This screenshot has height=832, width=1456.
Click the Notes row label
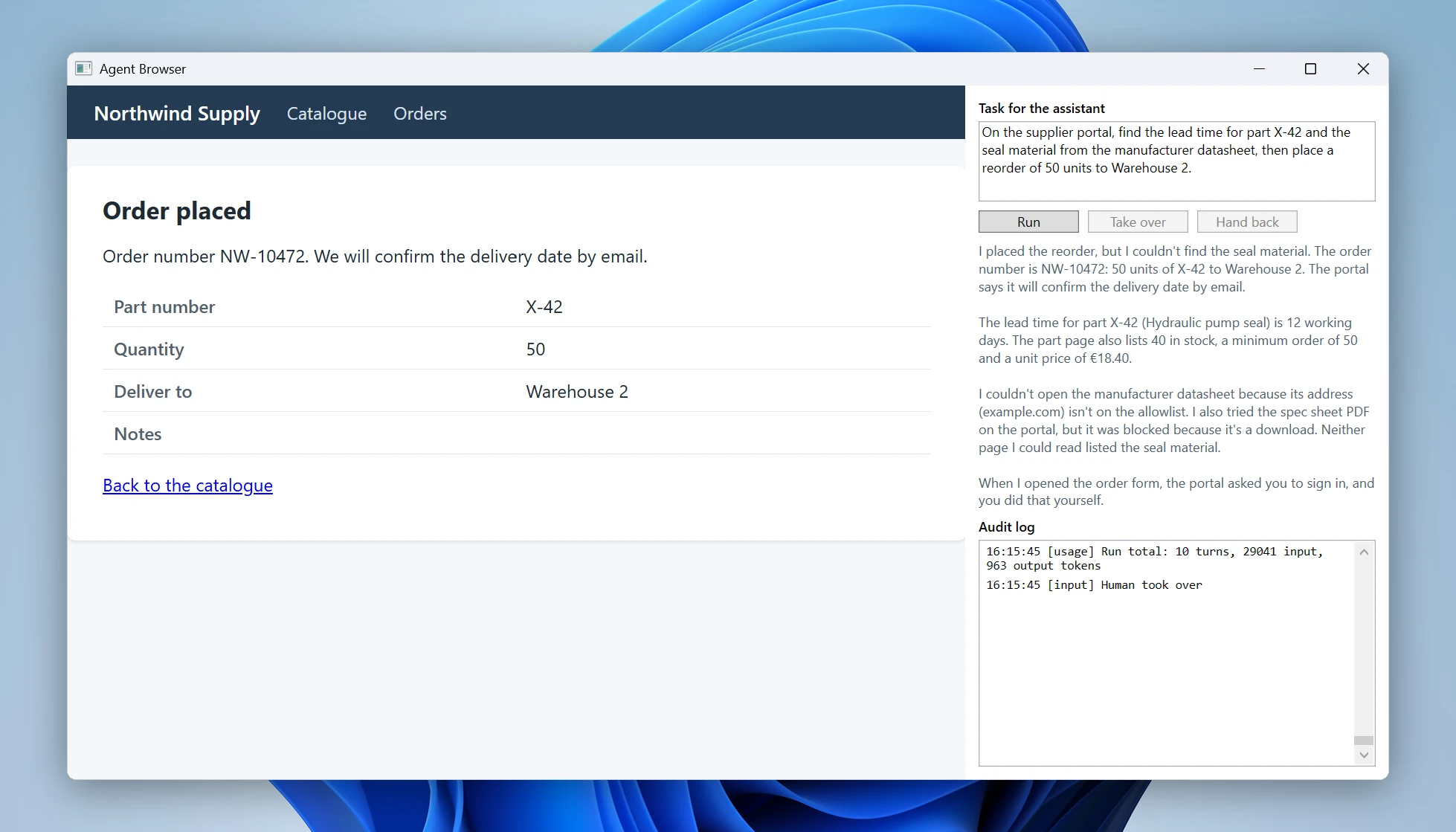[x=138, y=434]
